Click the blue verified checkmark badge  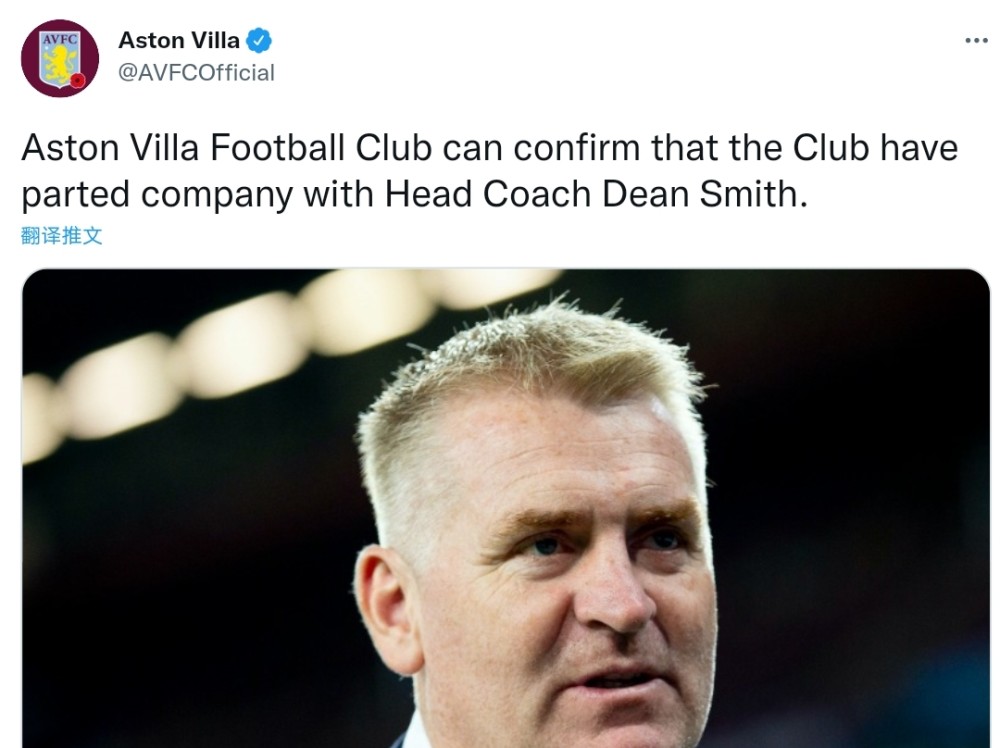tap(259, 40)
